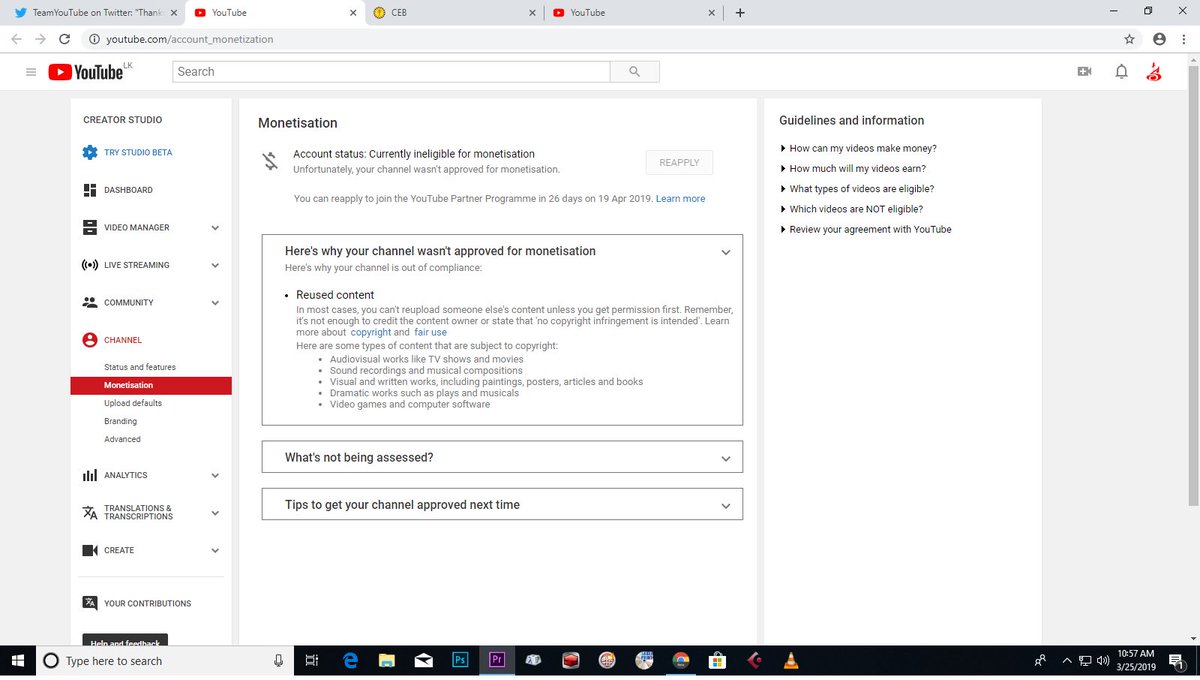Open File Explorer from the taskbar
This screenshot has height=680, width=1200.
point(387,660)
